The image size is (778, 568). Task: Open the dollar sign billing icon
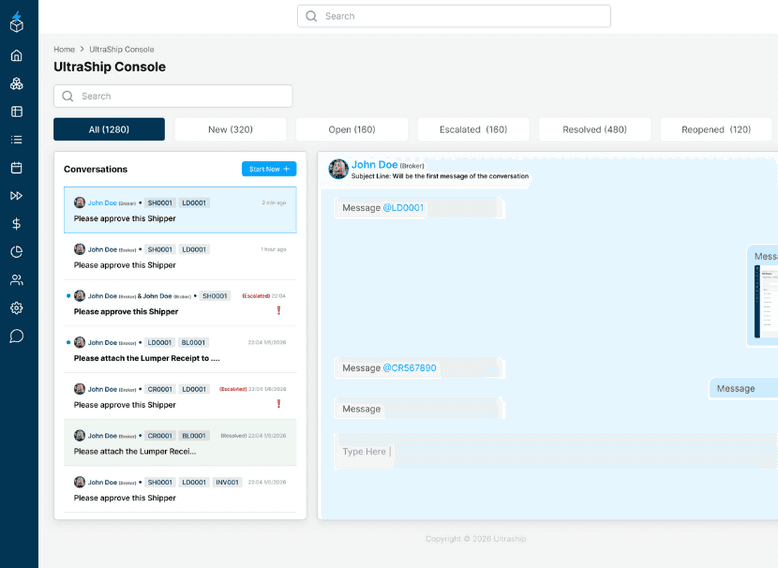point(16,224)
